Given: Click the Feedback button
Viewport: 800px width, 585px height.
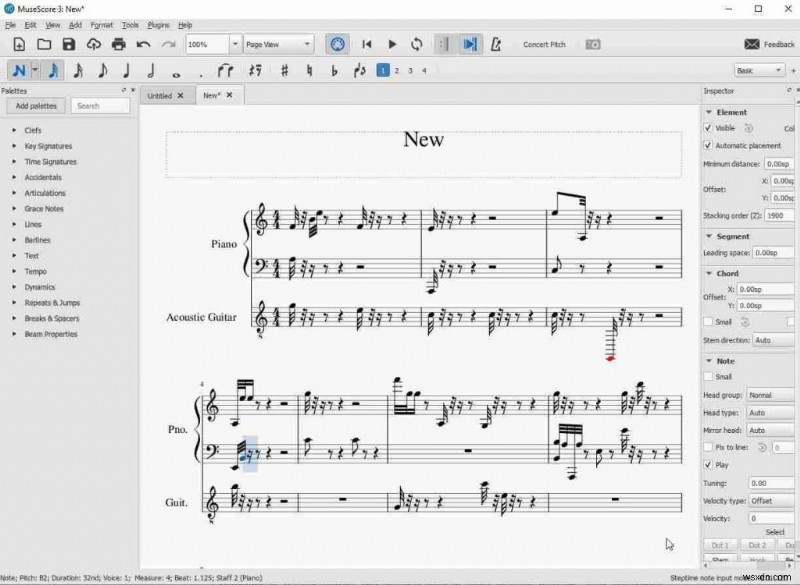Looking at the screenshot, I should click(x=769, y=44).
